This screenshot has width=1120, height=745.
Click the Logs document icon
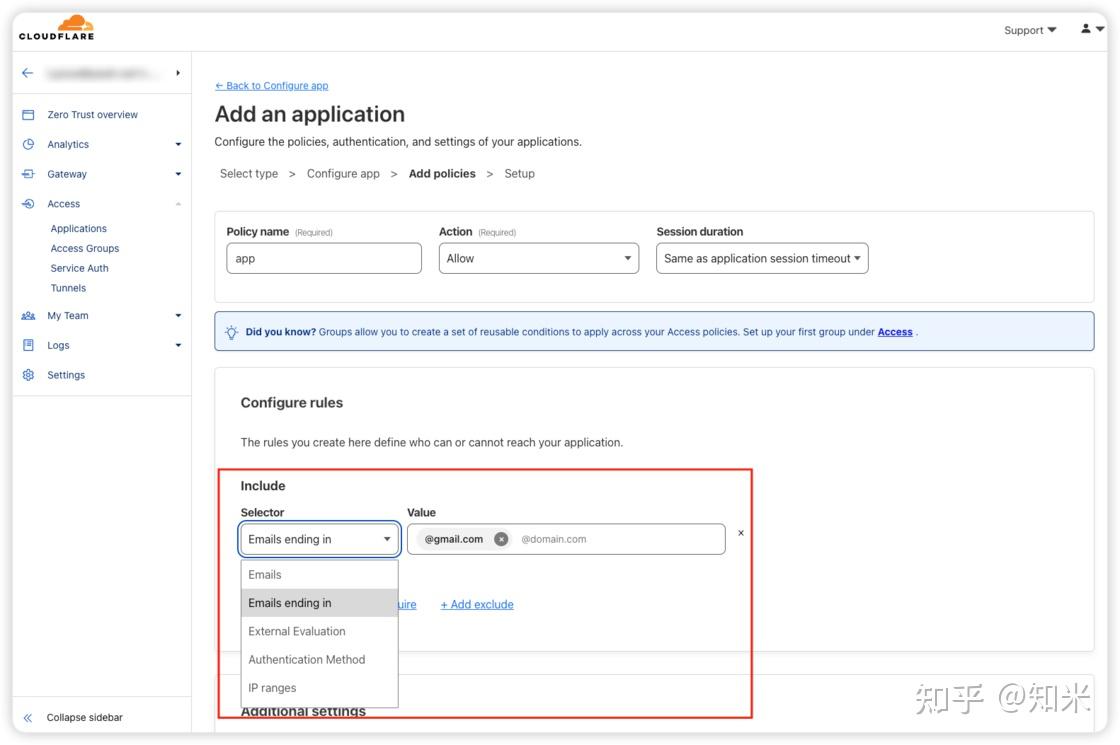point(28,345)
